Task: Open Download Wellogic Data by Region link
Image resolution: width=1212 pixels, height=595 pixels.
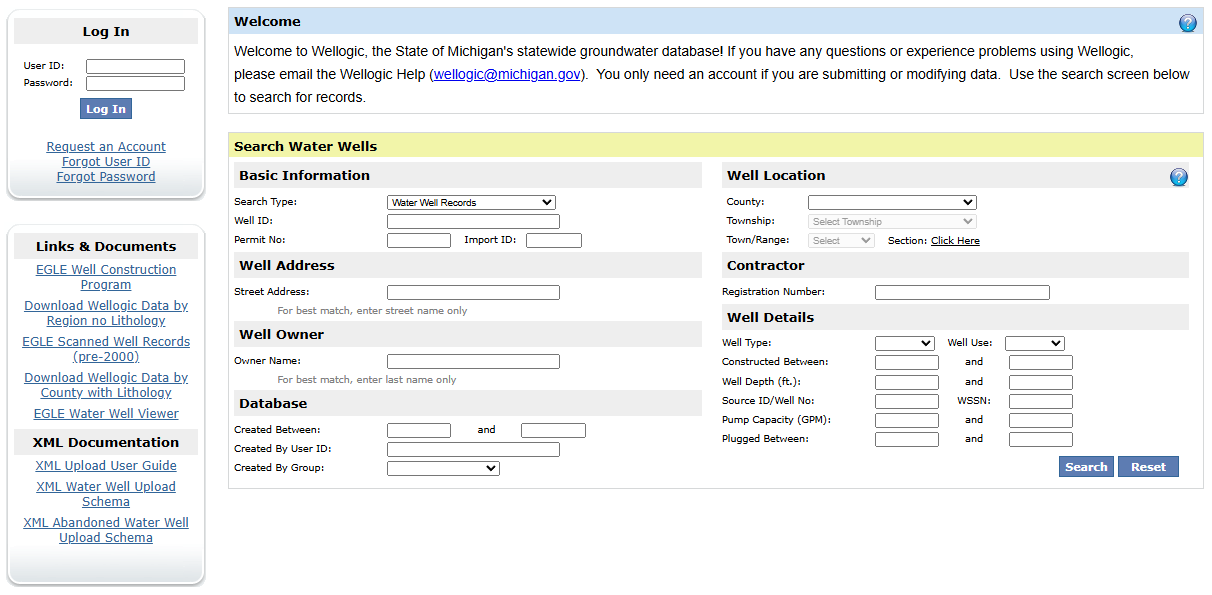Action: coord(106,313)
